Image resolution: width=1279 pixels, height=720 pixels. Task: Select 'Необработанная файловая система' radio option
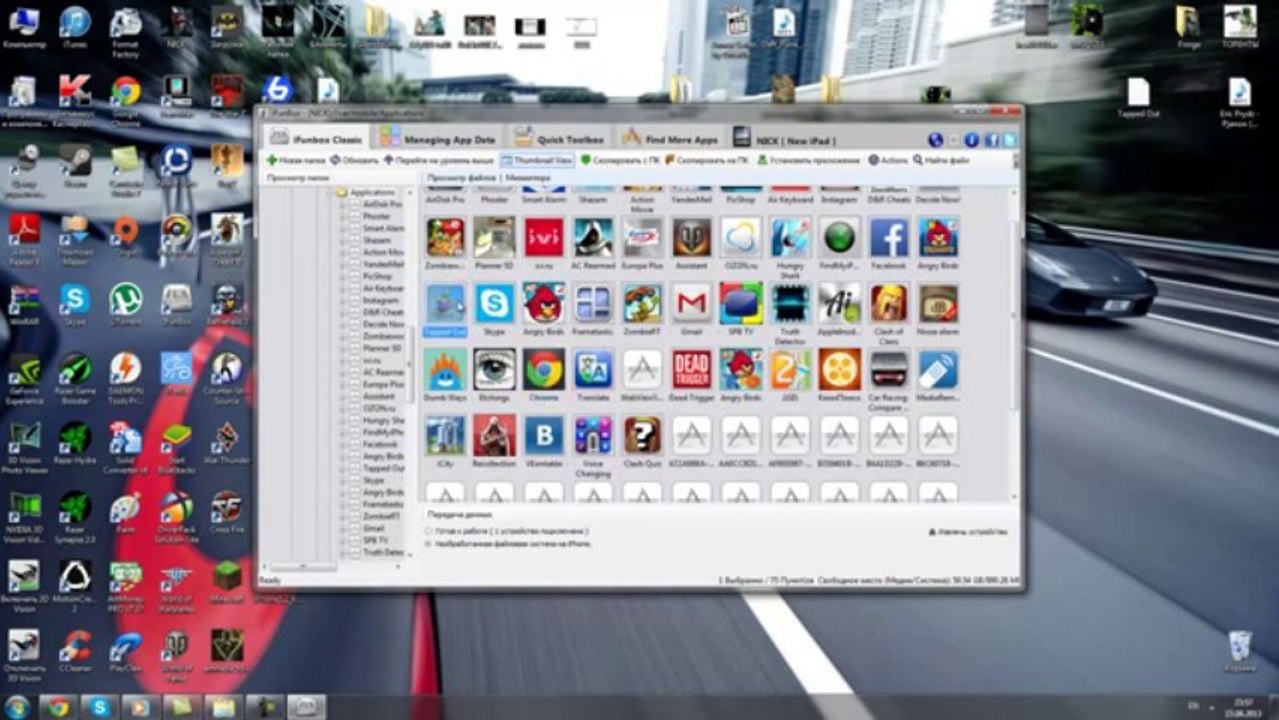(x=430, y=544)
